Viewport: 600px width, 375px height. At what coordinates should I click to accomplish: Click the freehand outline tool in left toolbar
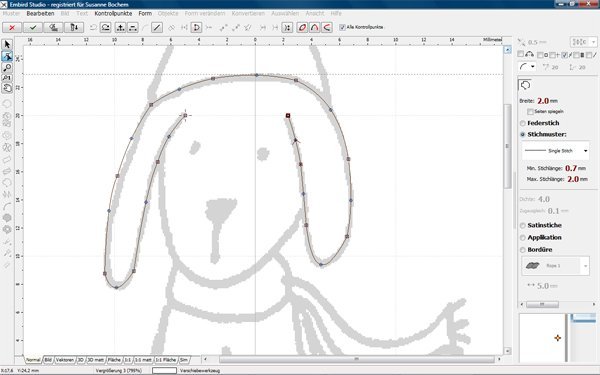tap(7, 104)
